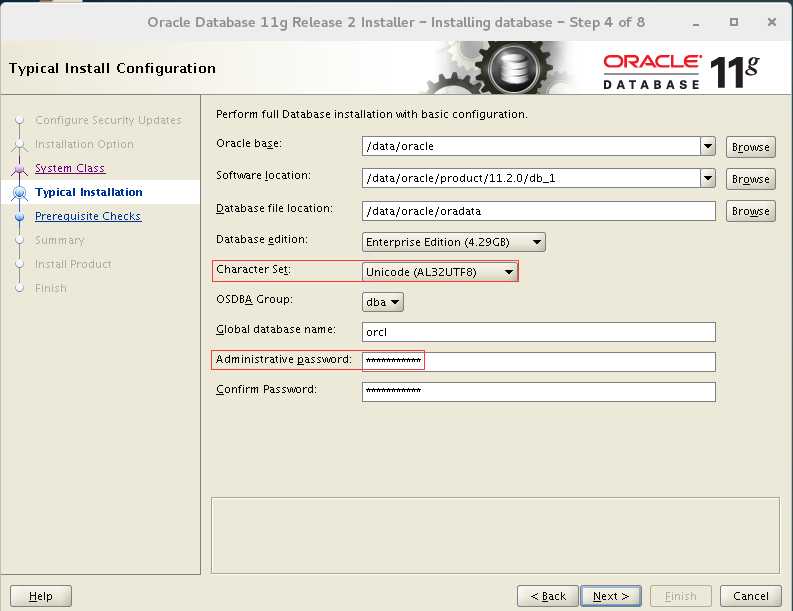This screenshot has height=611, width=793.
Task: Focus the Database file location field
Action: (539, 211)
